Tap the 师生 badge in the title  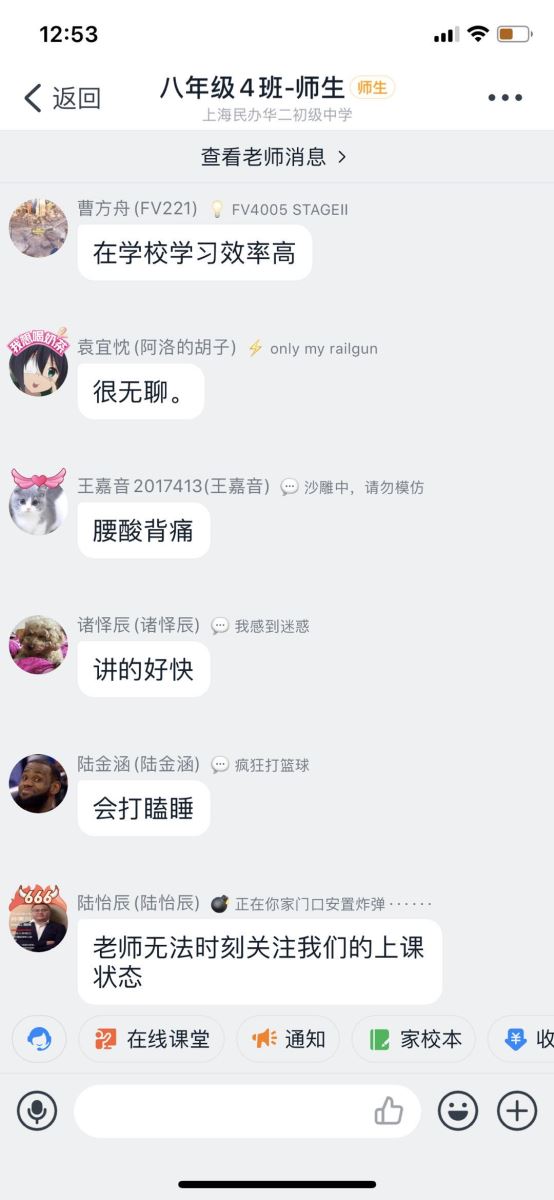[x=372, y=88]
